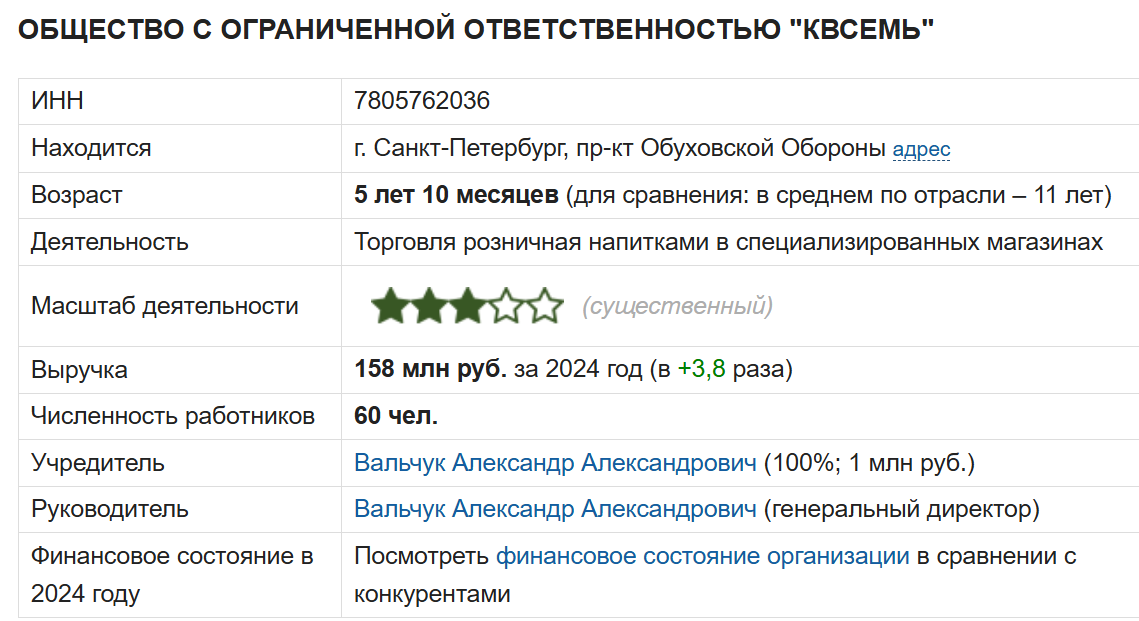Click the "Финансовое состояние в 2024 году" row label
This screenshot has height=621, width=1139.
coord(172,575)
